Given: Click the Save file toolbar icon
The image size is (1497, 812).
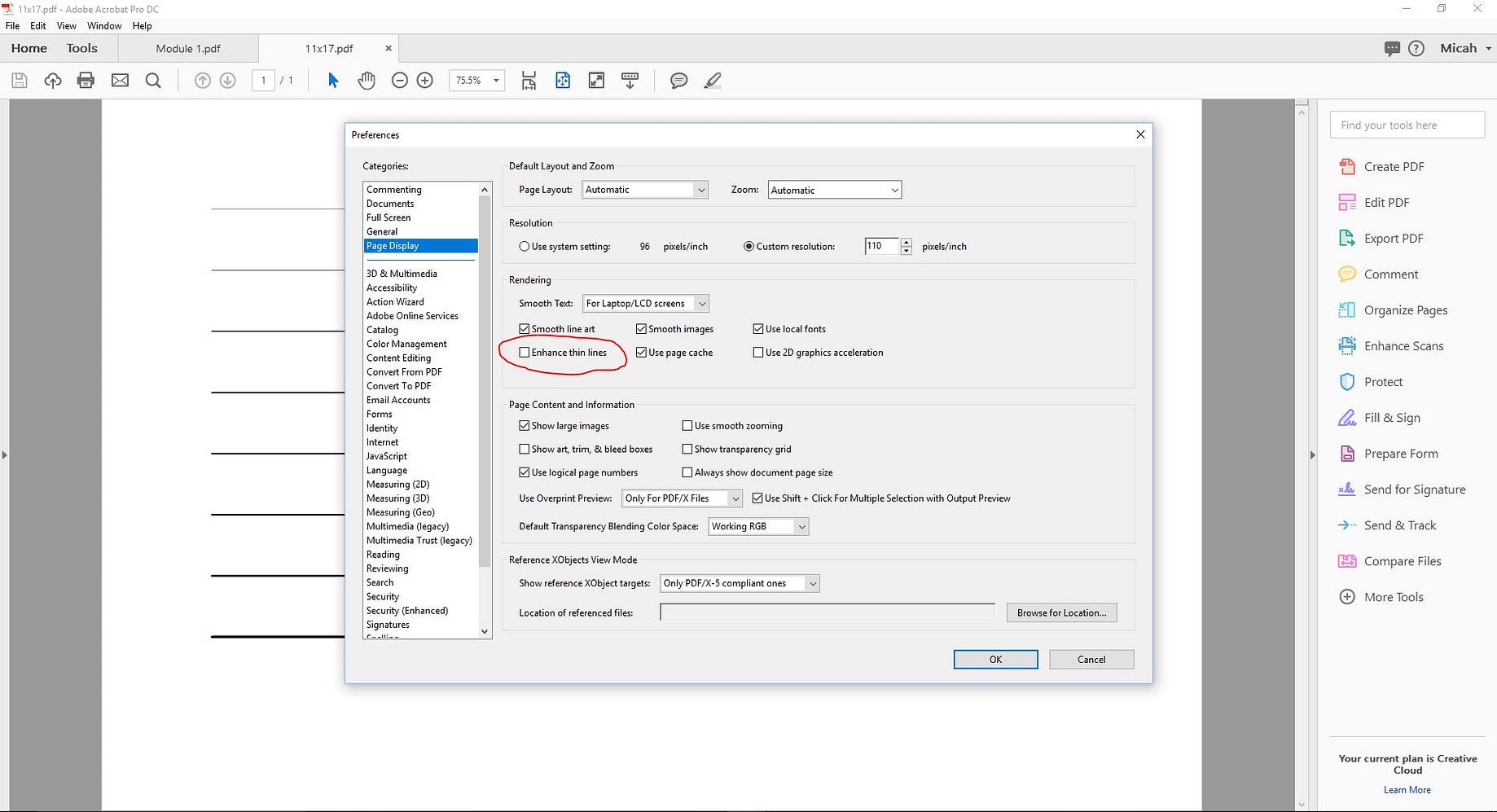Looking at the screenshot, I should point(20,81).
